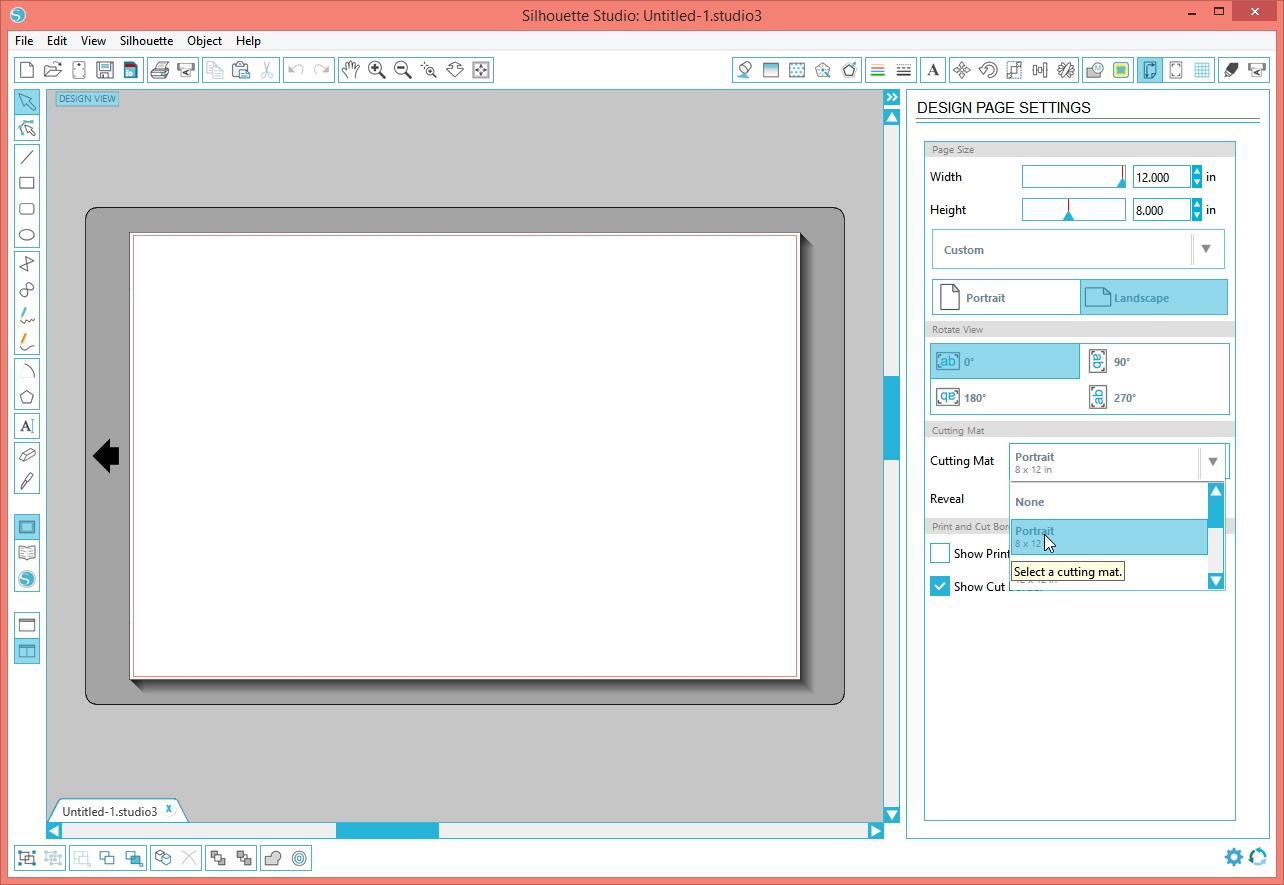Switch page orientation to Portrait
The width and height of the screenshot is (1284, 885).
coord(1006,298)
